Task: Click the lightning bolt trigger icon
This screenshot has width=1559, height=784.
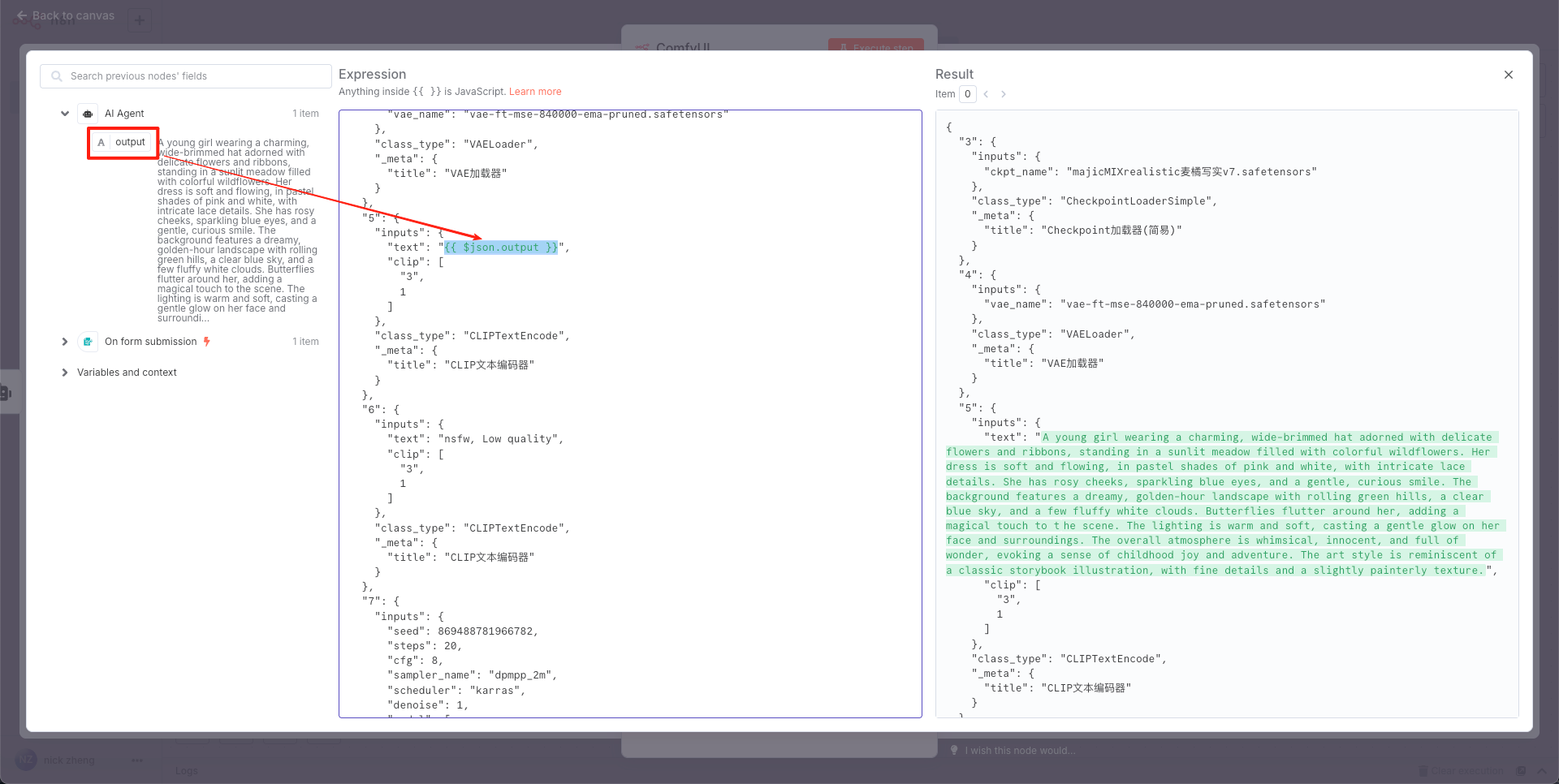Action: [207, 342]
